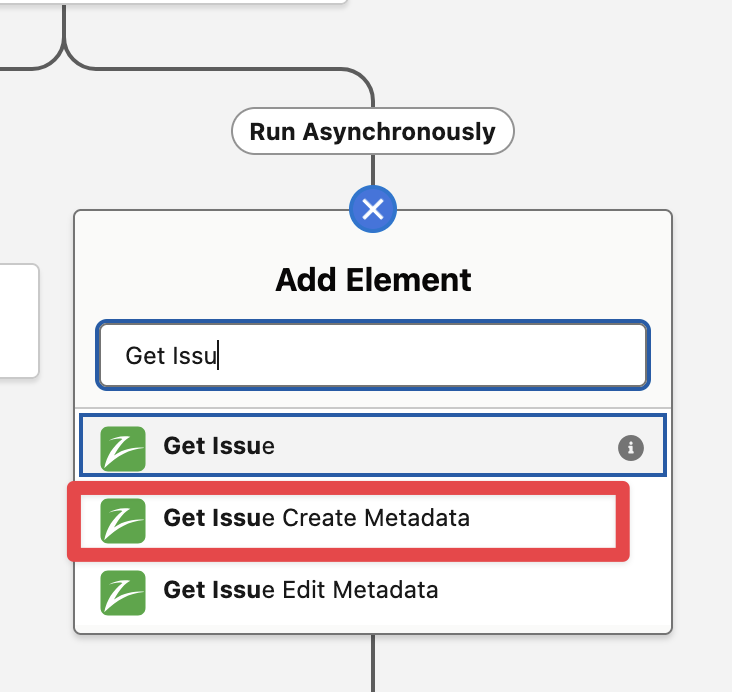Click the Get Issue Edit Metadata icon
732x692 pixels.
point(123,591)
